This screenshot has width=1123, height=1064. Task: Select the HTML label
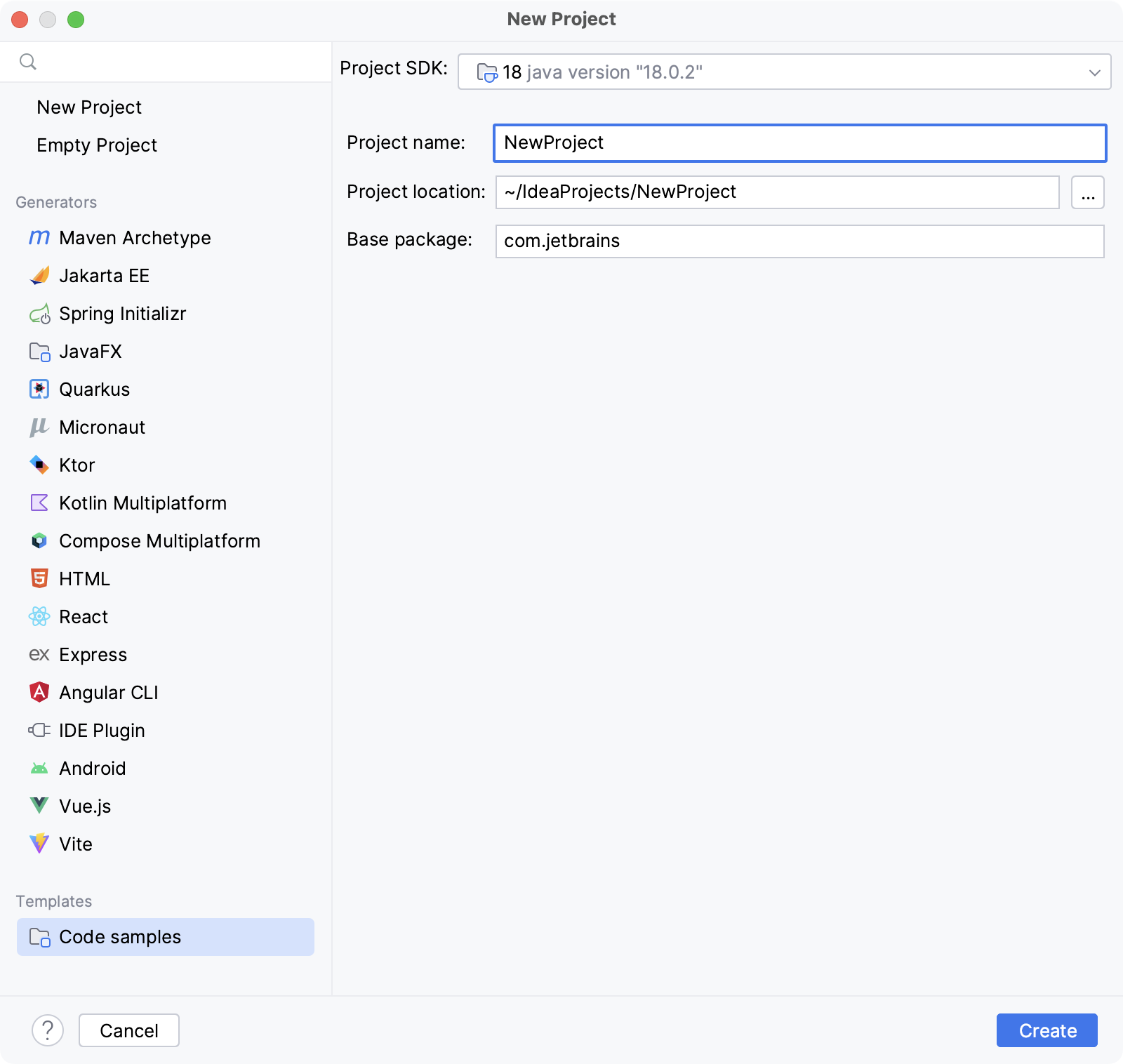click(85, 579)
